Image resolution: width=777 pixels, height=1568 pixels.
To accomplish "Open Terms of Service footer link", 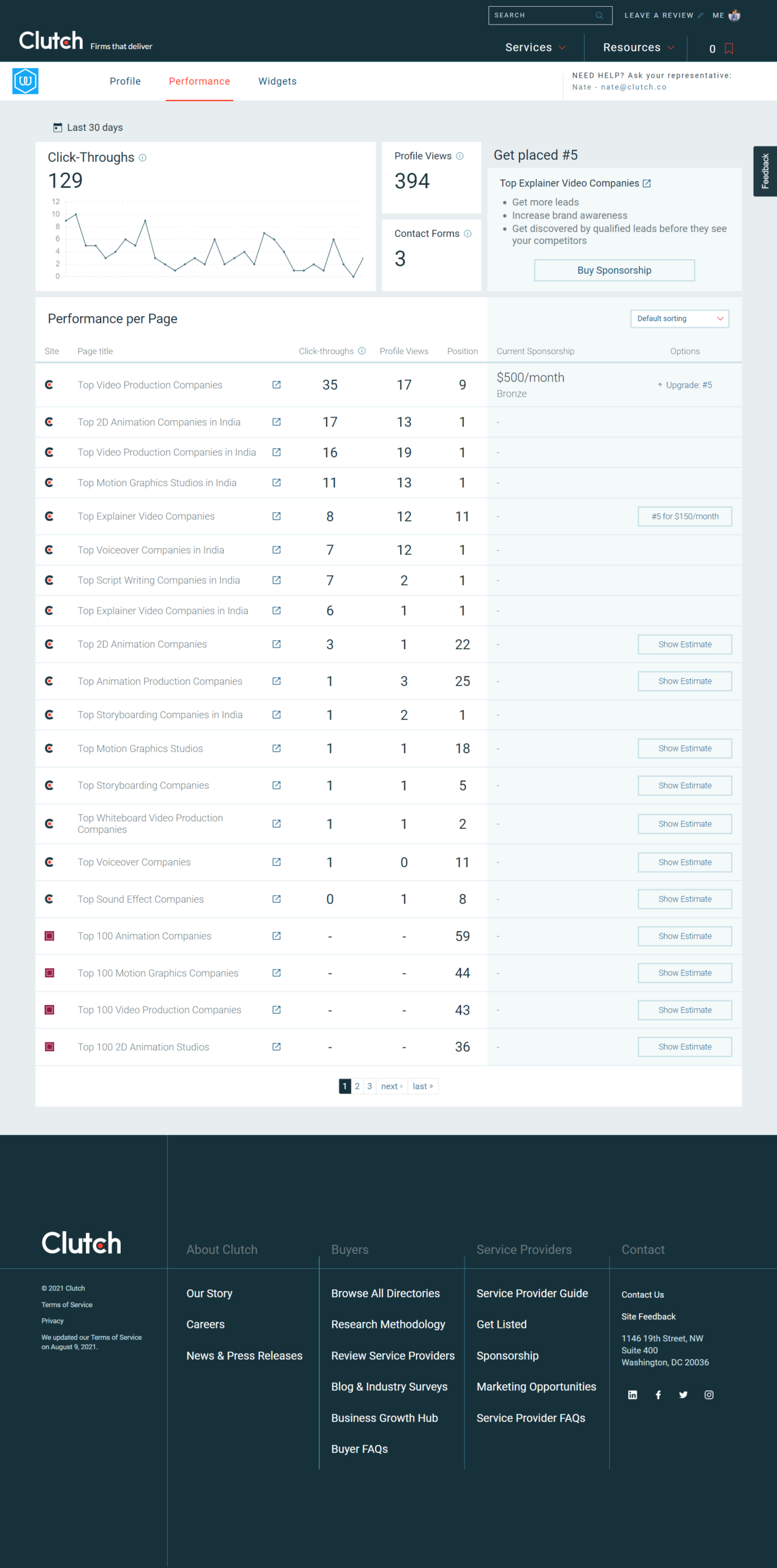I will pos(67,1305).
